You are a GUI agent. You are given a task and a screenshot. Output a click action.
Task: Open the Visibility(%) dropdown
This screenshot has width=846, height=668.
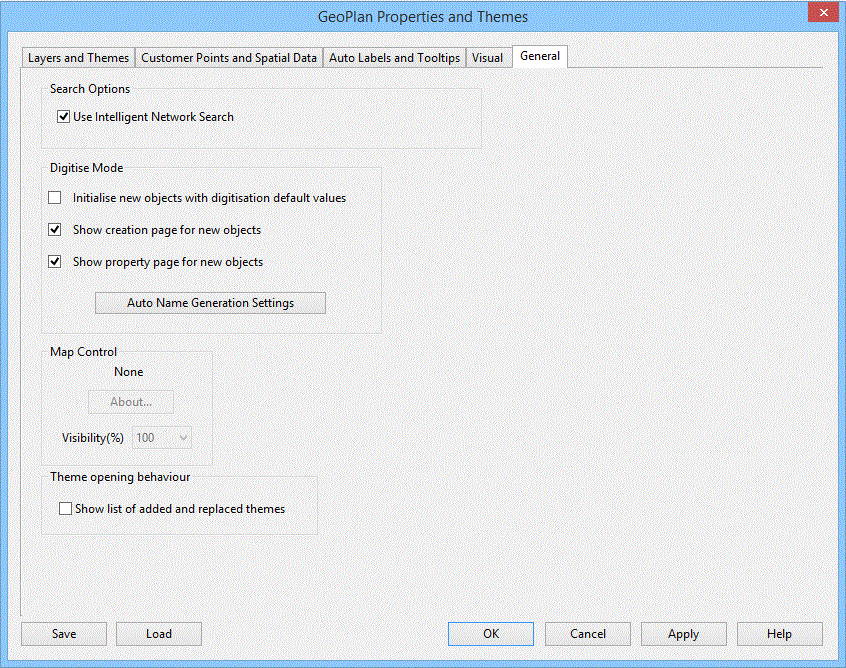[x=162, y=438]
